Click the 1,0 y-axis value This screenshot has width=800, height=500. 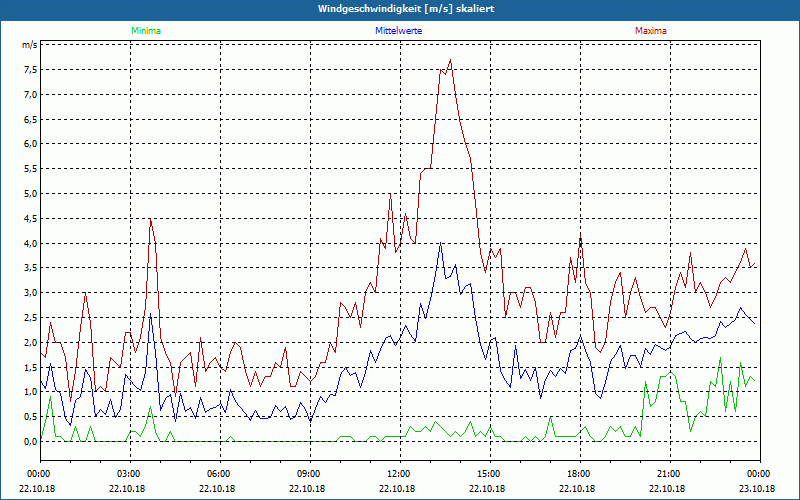click(x=31, y=392)
